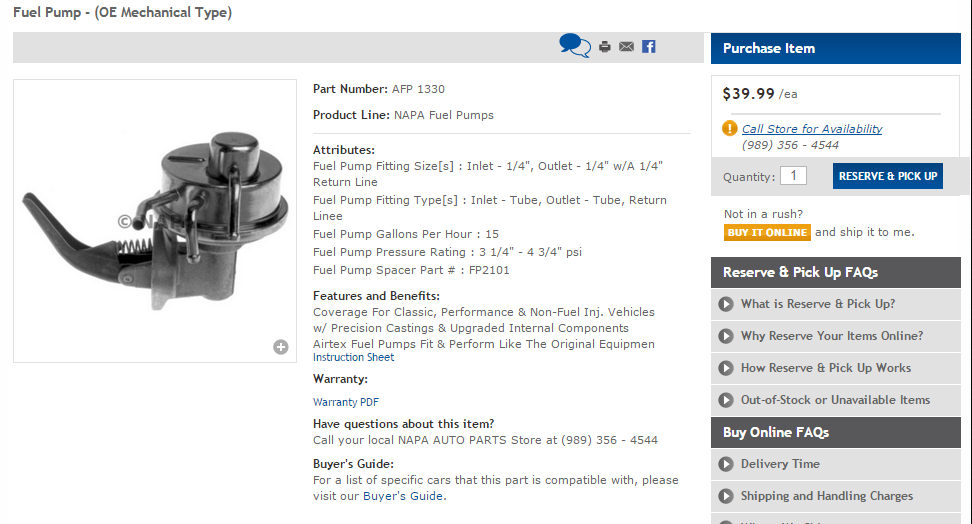Open the chat bubbles icon

575,46
